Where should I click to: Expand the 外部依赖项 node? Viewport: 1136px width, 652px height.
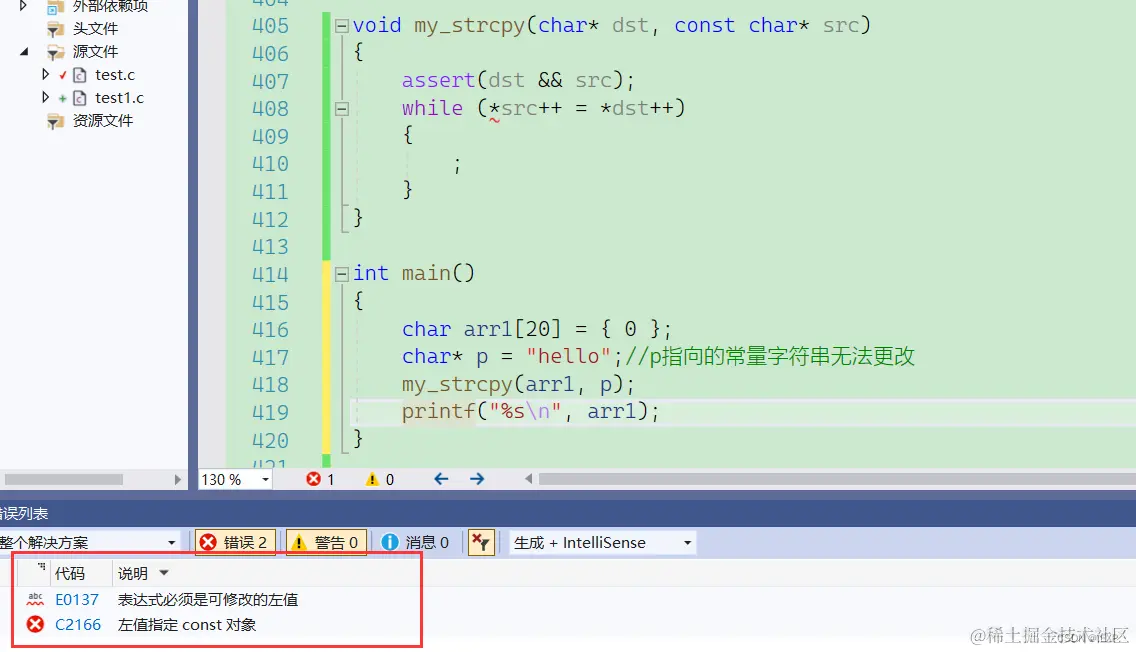pos(23,6)
